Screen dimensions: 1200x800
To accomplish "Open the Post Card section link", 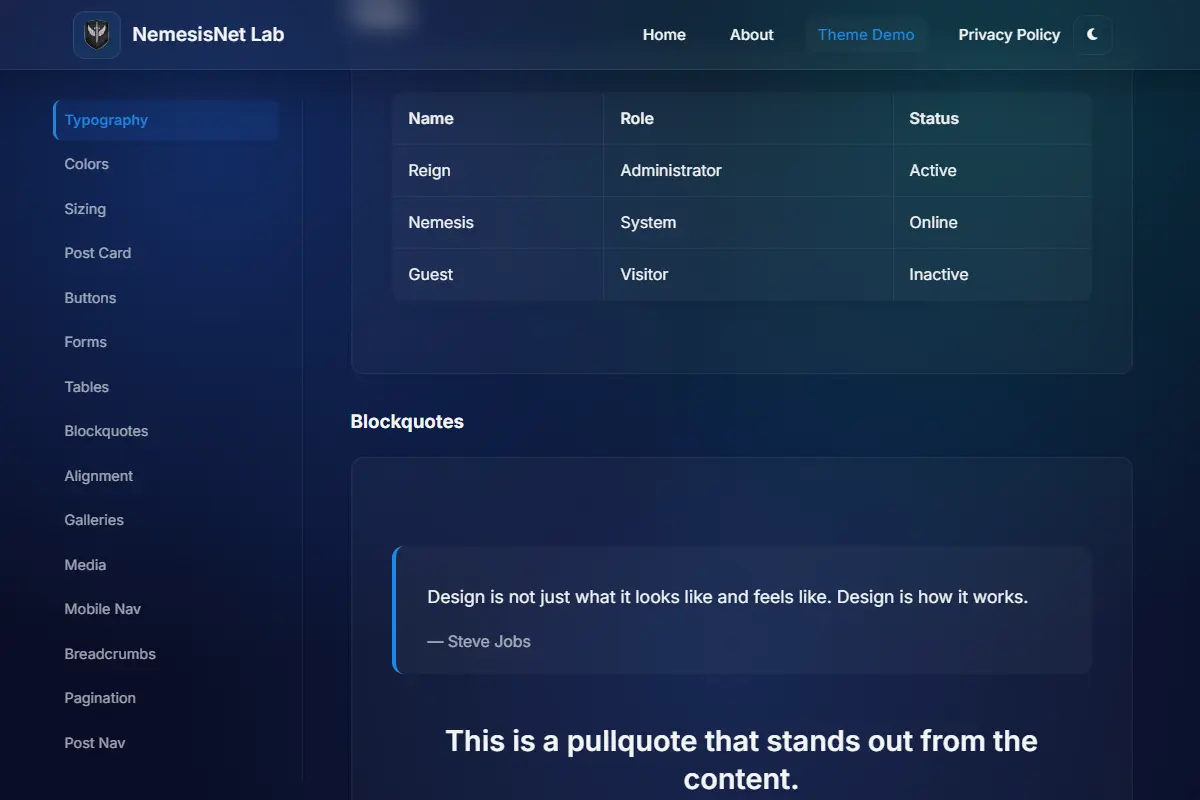I will pyautogui.click(x=166, y=253).
